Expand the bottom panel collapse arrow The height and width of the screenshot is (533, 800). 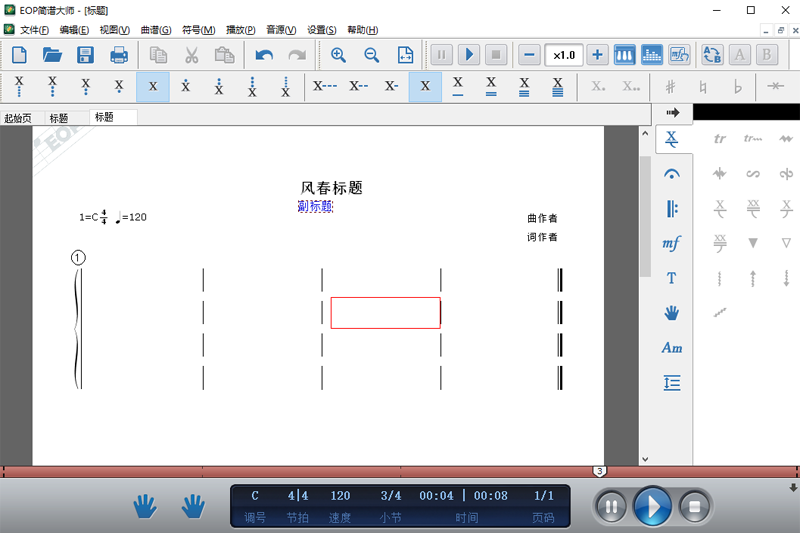click(x=793, y=488)
